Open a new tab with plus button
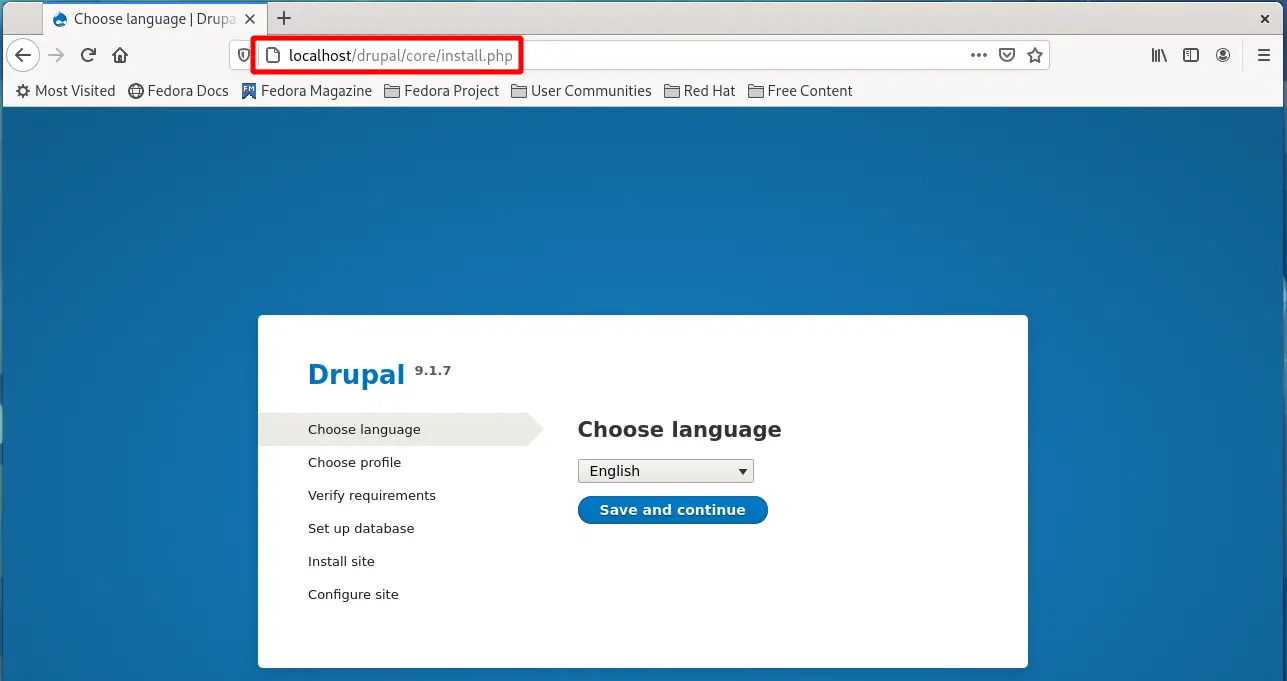This screenshot has width=1287, height=681. 284,18
